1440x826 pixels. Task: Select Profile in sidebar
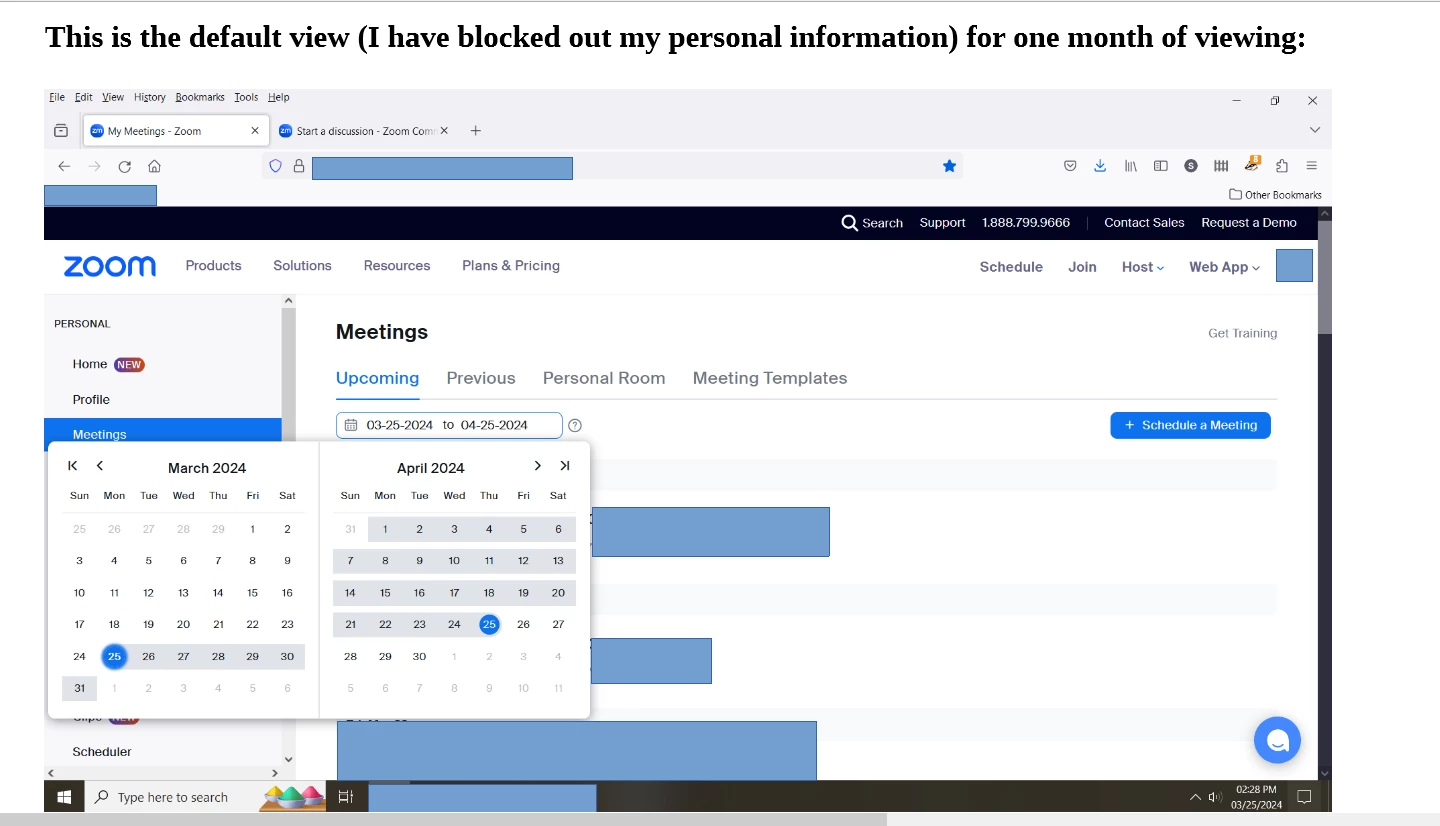pos(91,399)
